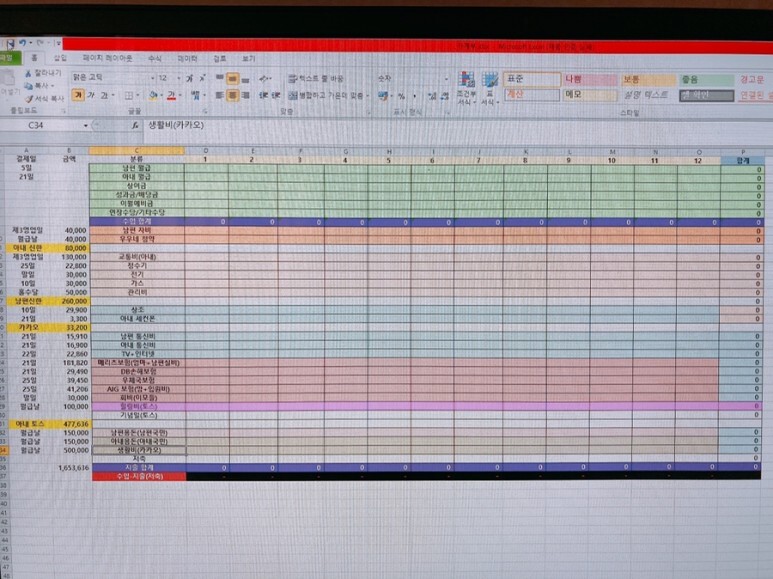Click the phonetic guide (윗주) icon
The image size is (773, 579).
point(195,95)
